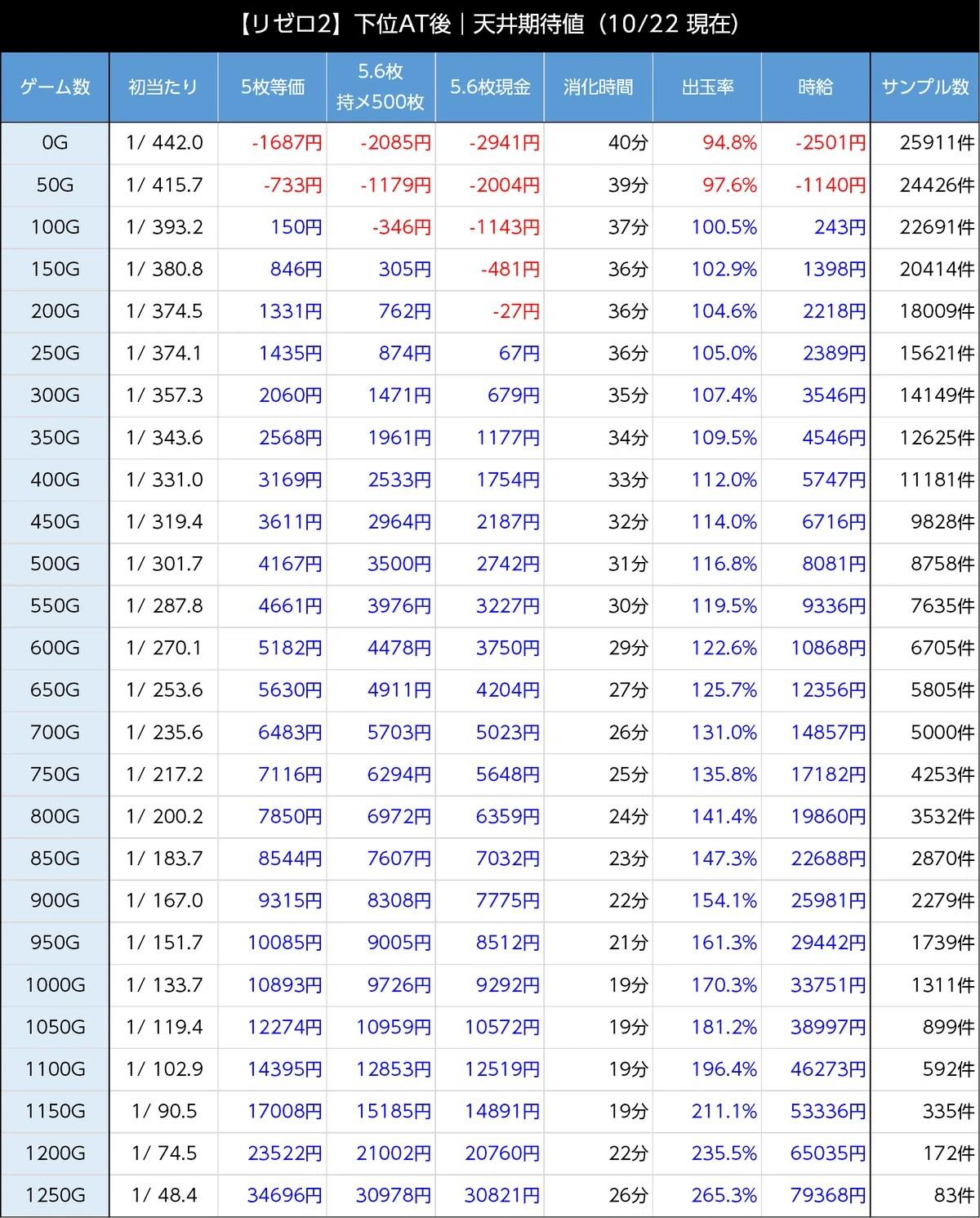
Task: Click the 4167円 cell
Action: [x=272, y=564]
